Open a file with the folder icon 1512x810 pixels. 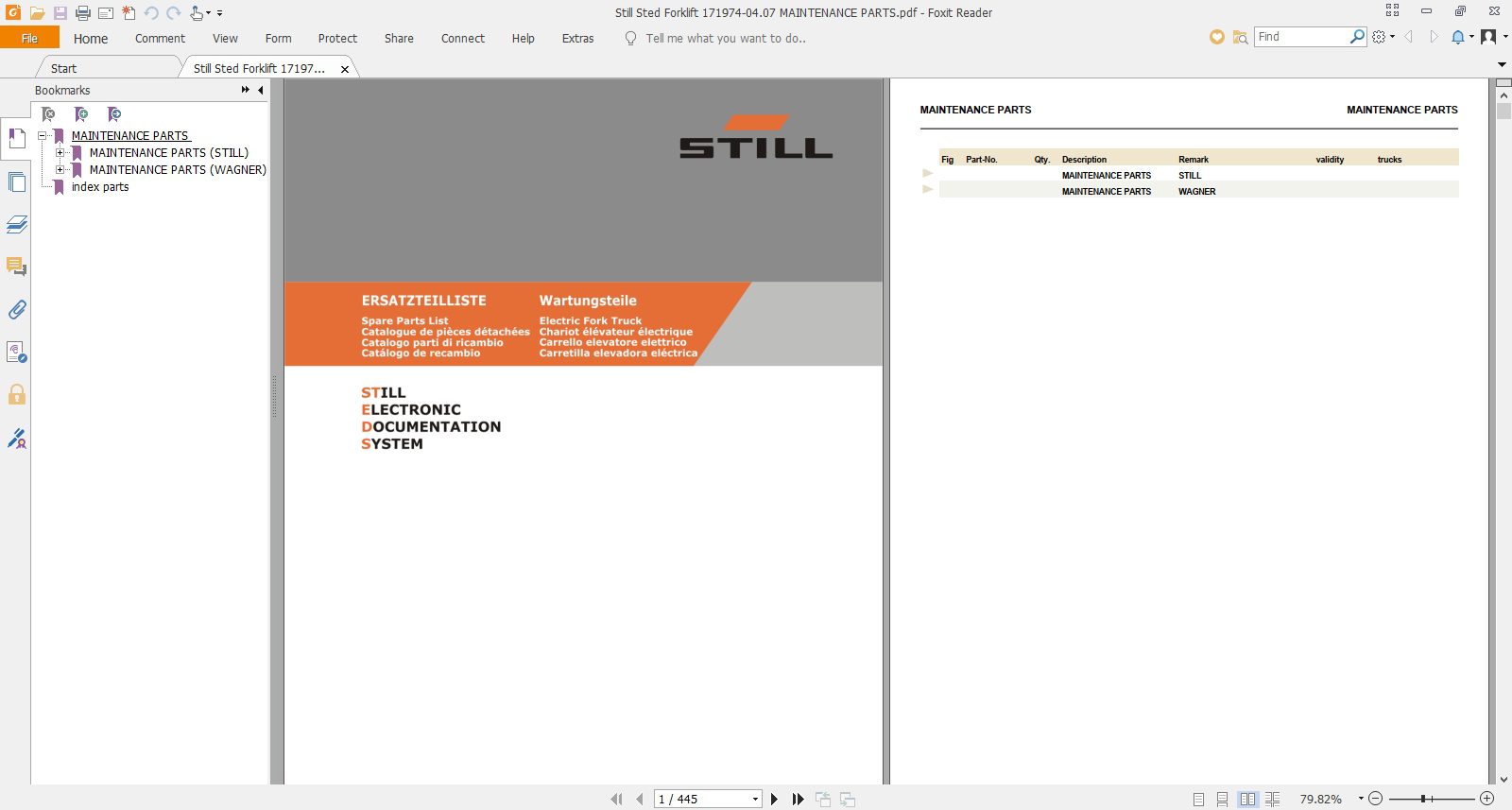pos(37,13)
